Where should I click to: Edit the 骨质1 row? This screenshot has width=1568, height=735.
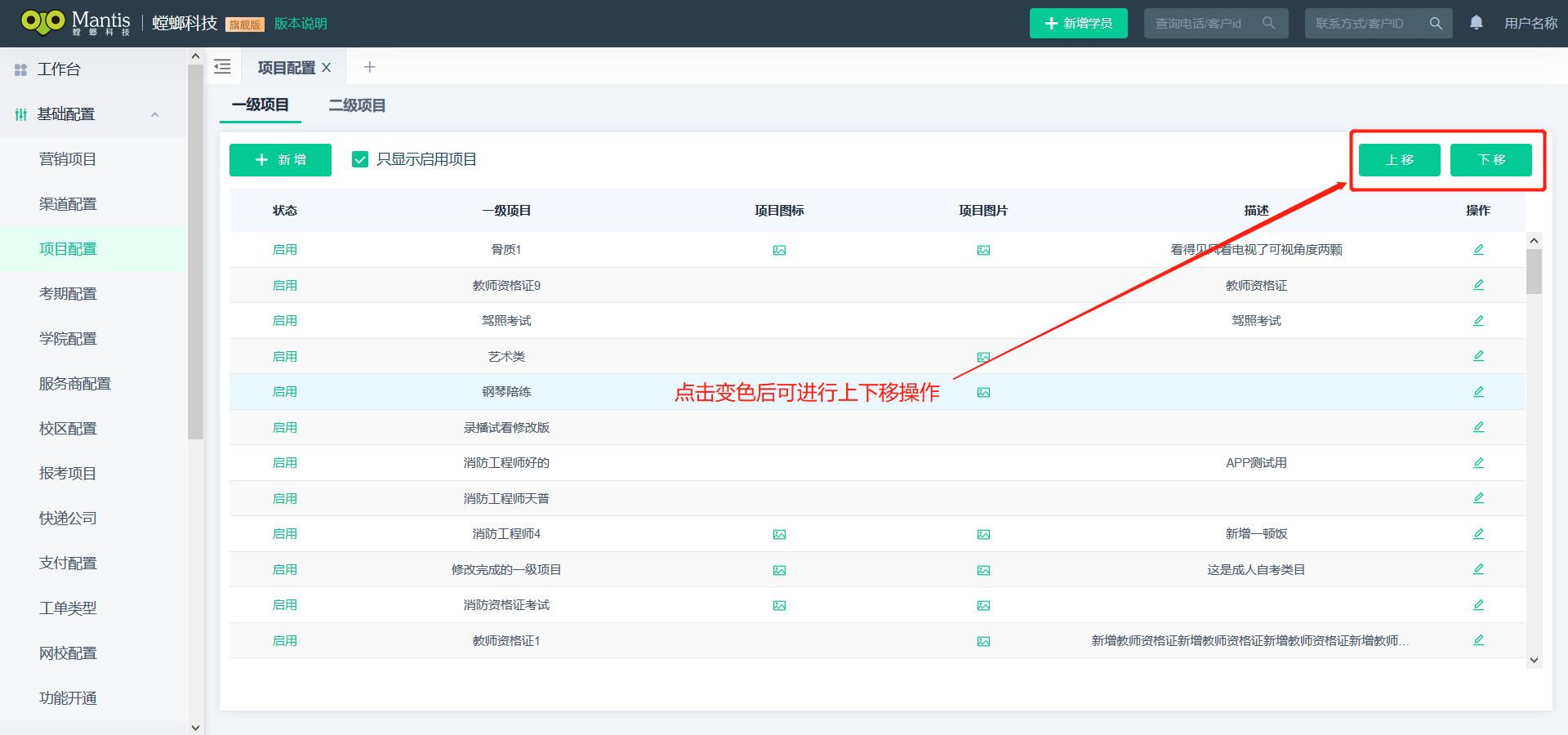[1478, 249]
